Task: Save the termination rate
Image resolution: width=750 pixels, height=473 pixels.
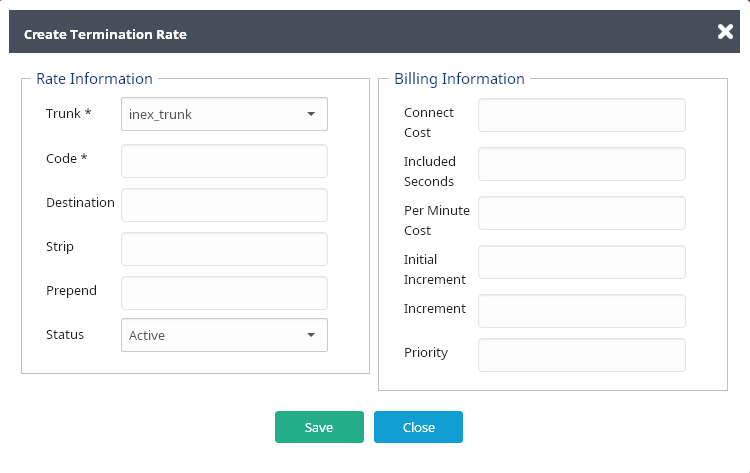Action: tap(319, 427)
